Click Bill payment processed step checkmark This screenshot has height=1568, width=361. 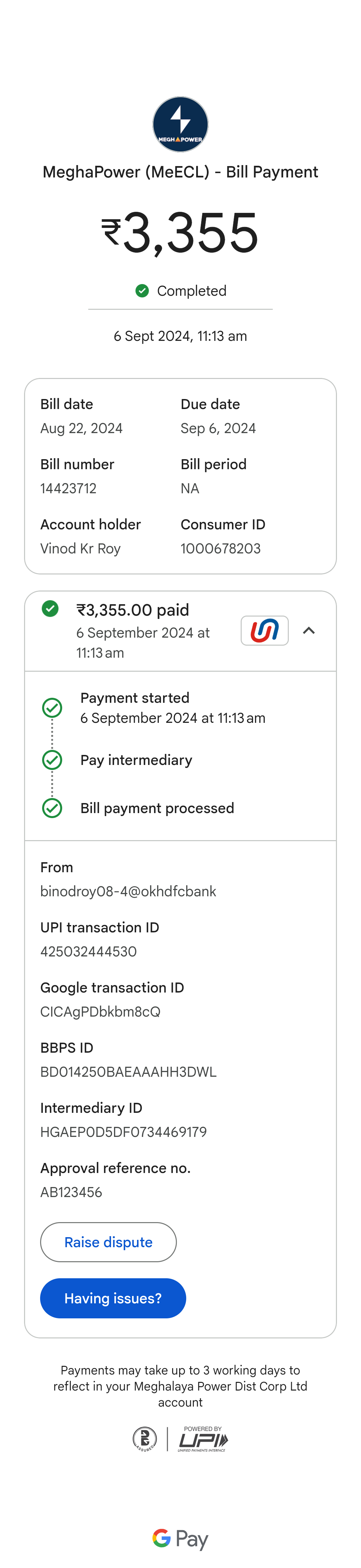(x=52, y=808)
